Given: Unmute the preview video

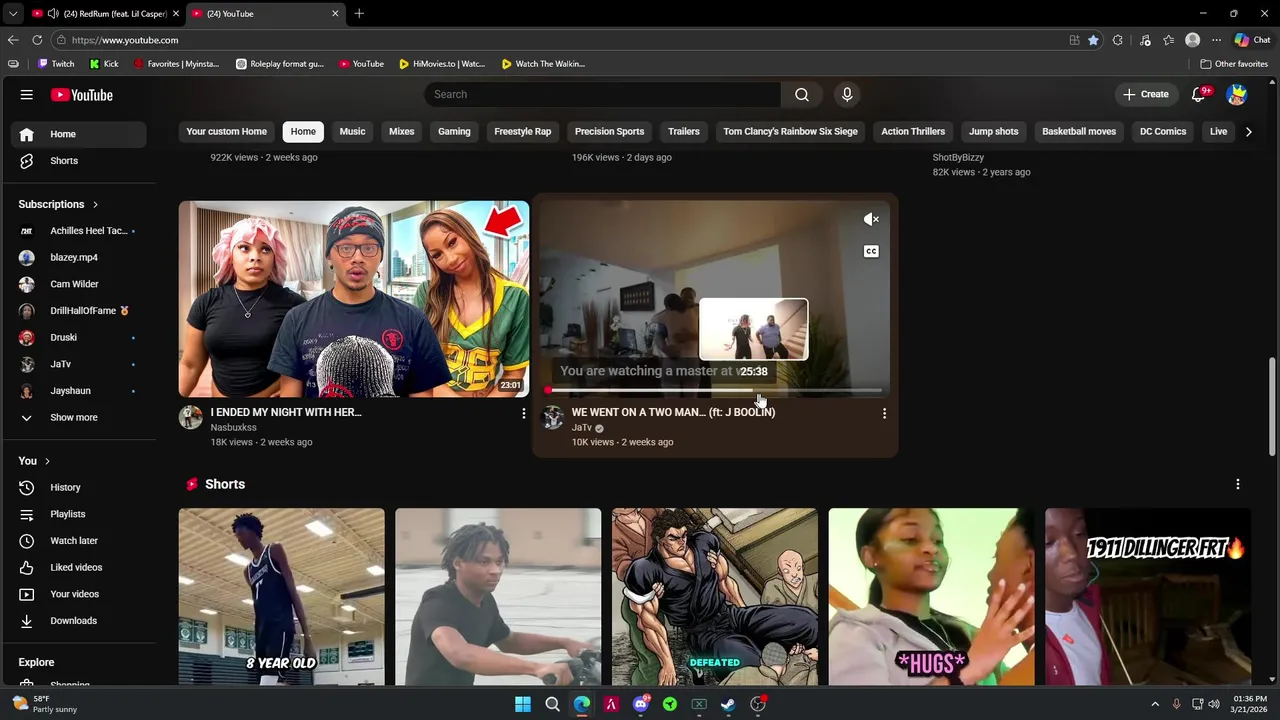Looking at the screenshot, I should pos(871,219).
